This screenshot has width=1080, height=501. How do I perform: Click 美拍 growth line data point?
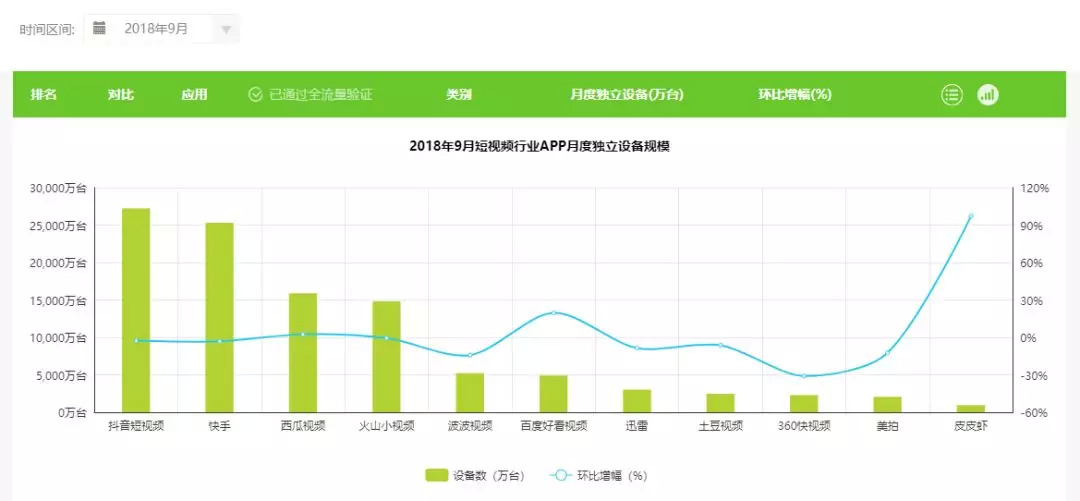coord(888,353)
